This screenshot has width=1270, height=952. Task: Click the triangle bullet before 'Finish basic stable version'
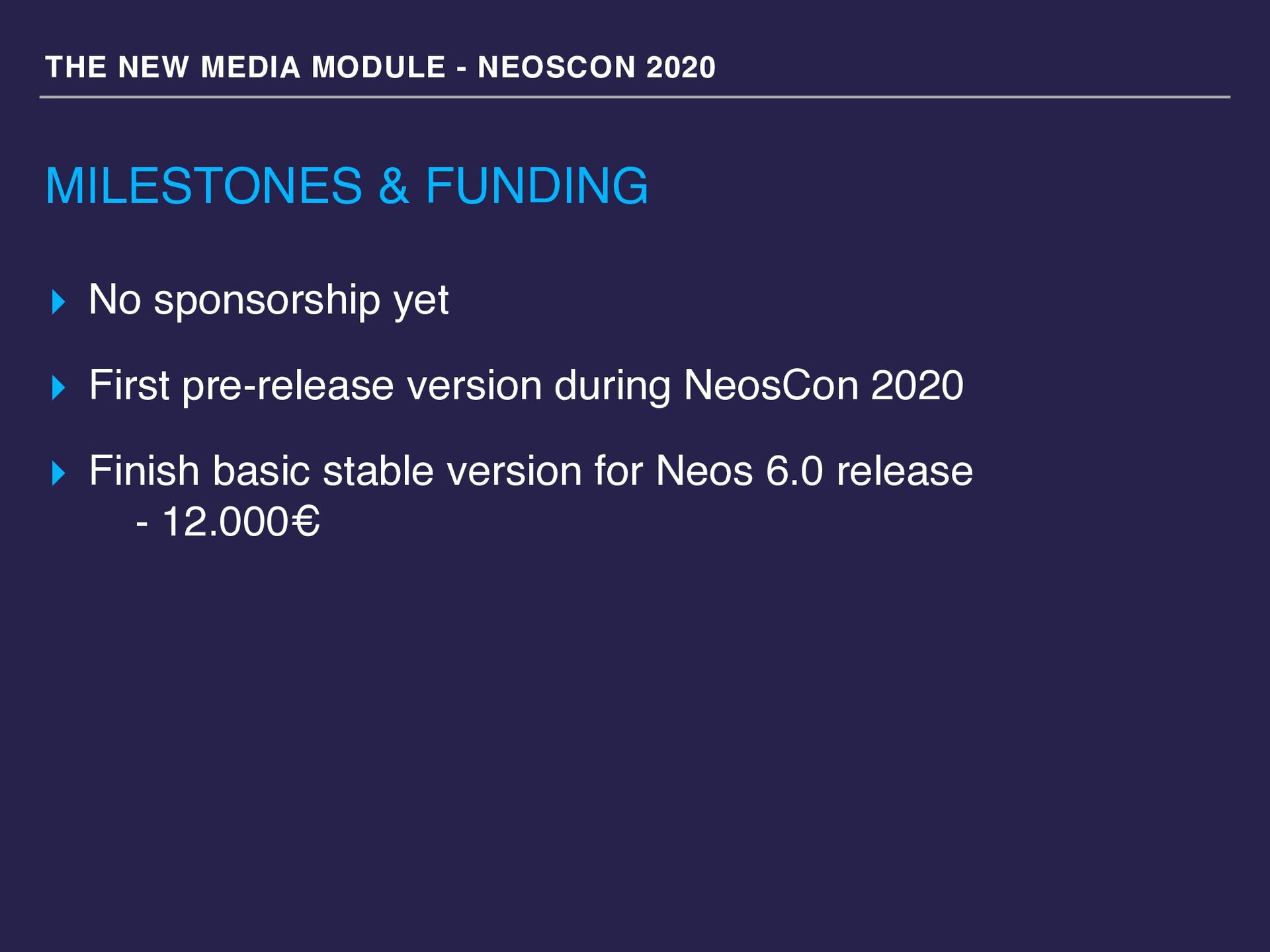pyautogui.click(x=58, y=474)
